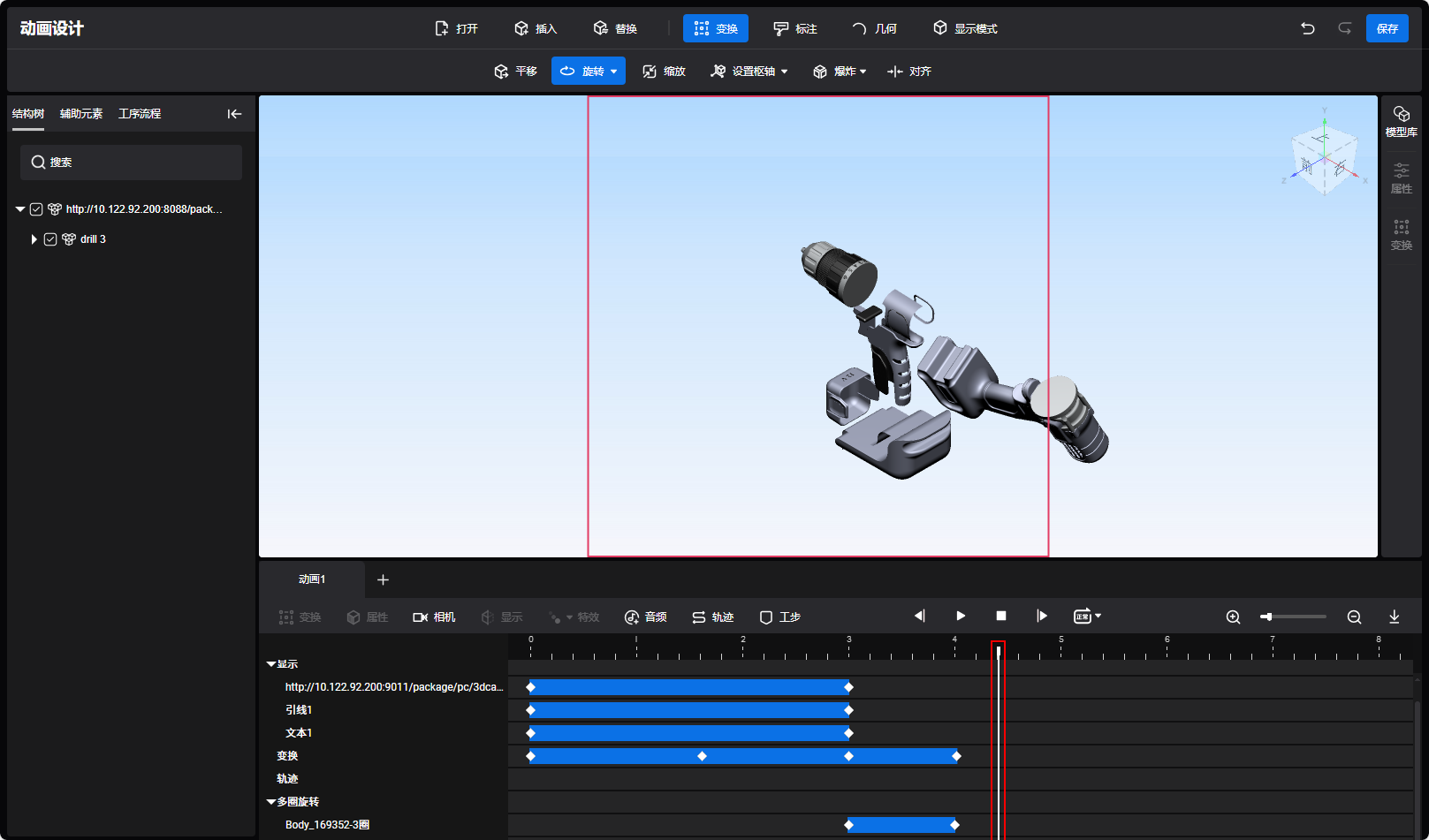Open the 爆炸 explode dropdown
The width and height of the screenshot is (1429, 840).
click(863, 72)
